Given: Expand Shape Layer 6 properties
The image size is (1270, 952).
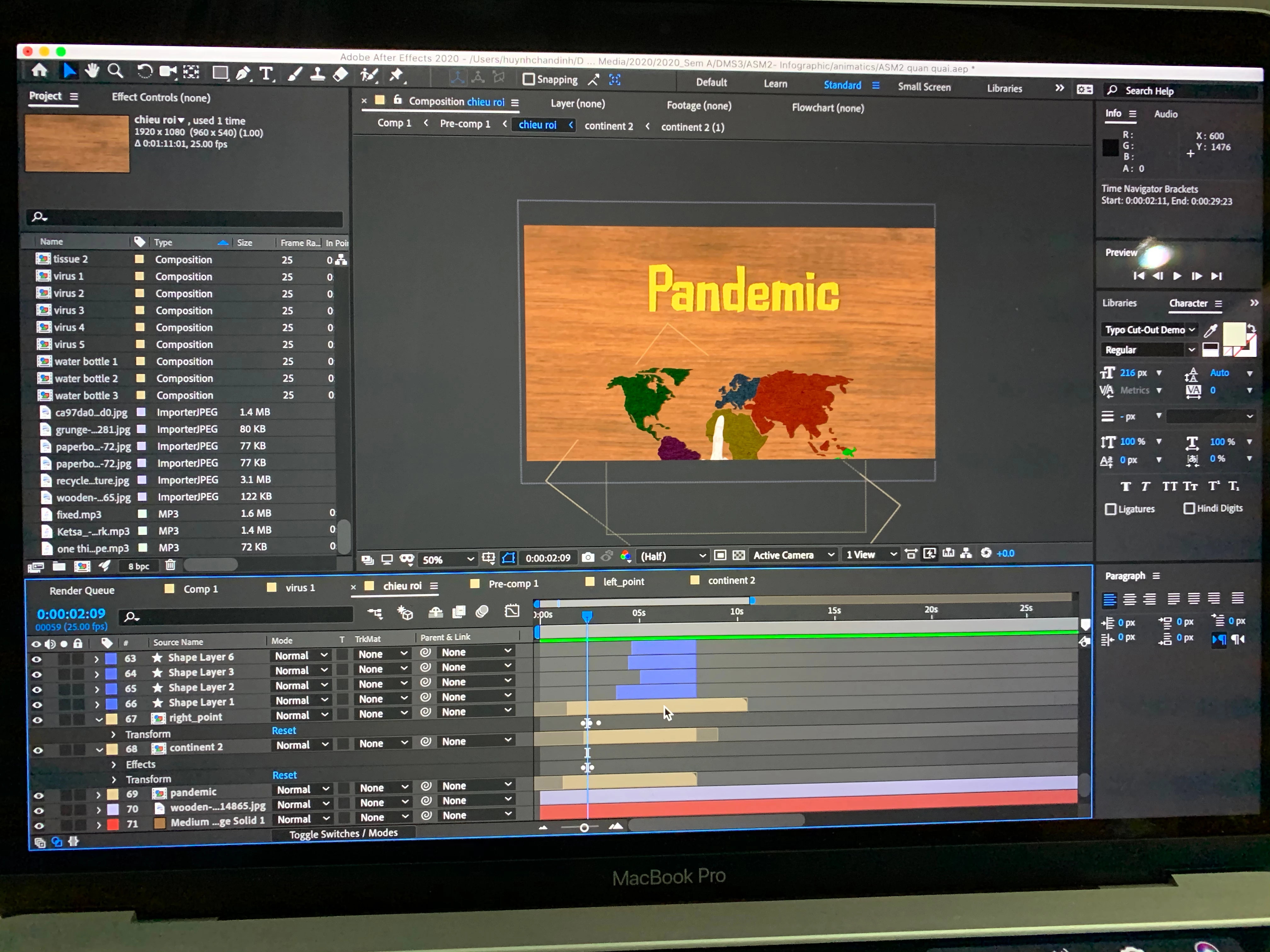Looking at the screenshot, I should click(x=96, y=659).
